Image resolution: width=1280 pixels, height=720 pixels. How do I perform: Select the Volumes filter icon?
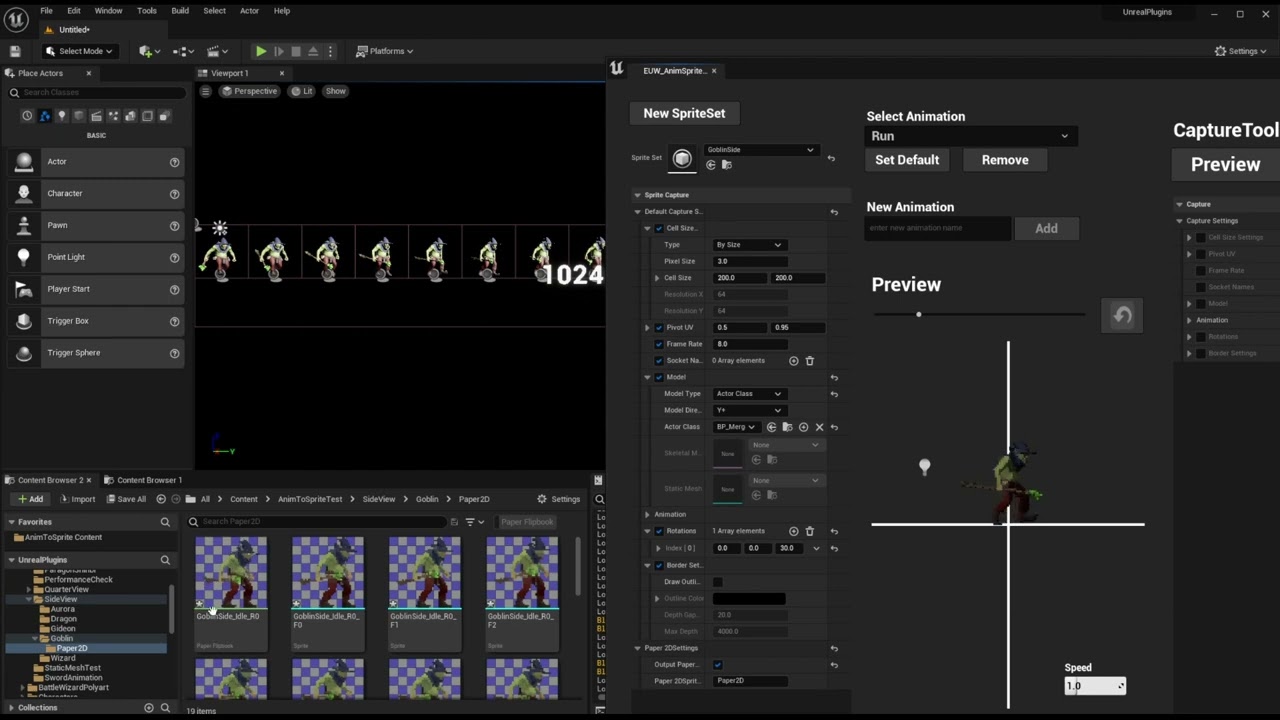click(x=148, y=116)
